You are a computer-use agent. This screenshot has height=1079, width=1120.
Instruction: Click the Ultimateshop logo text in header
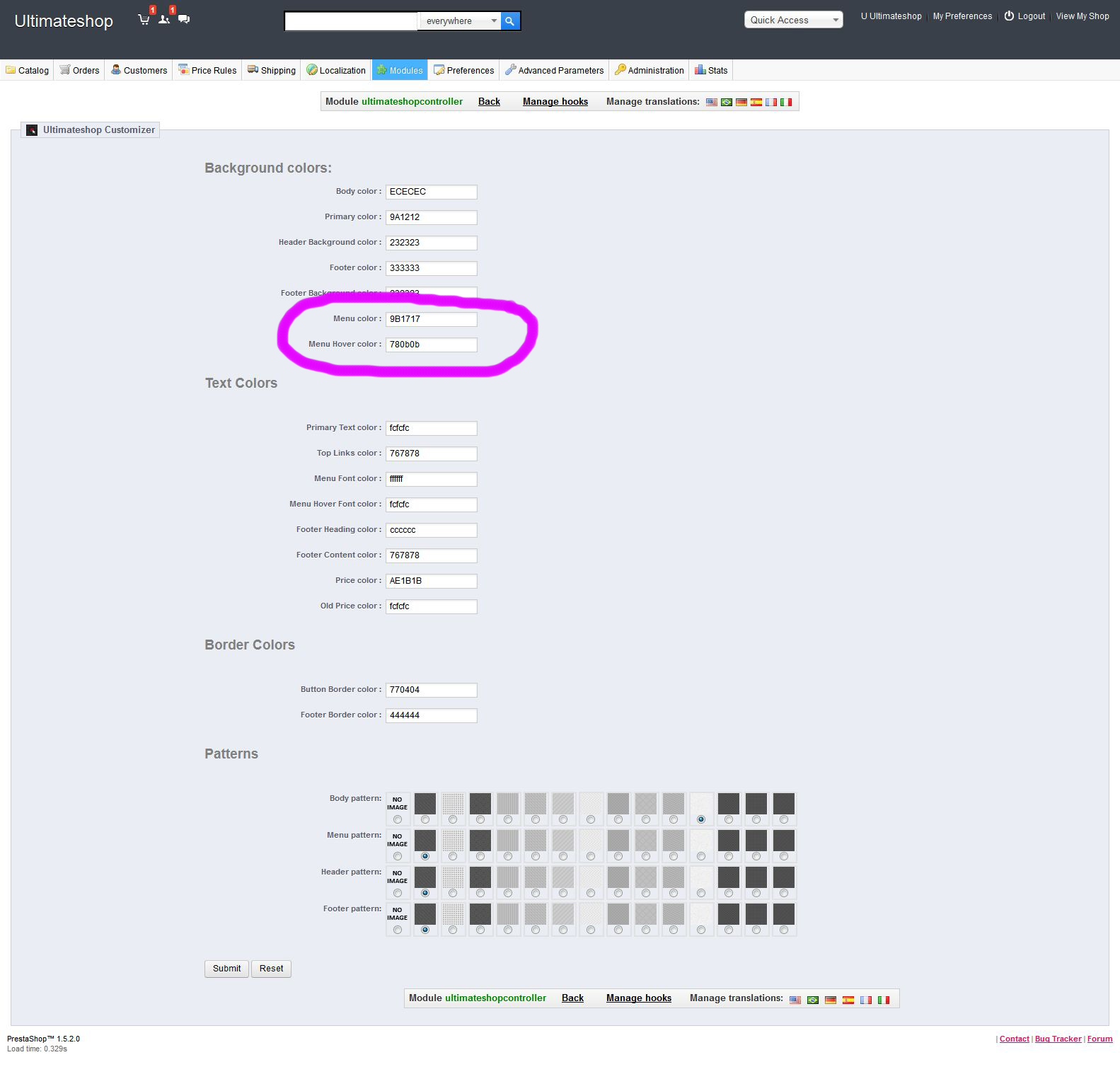[64, 21]
